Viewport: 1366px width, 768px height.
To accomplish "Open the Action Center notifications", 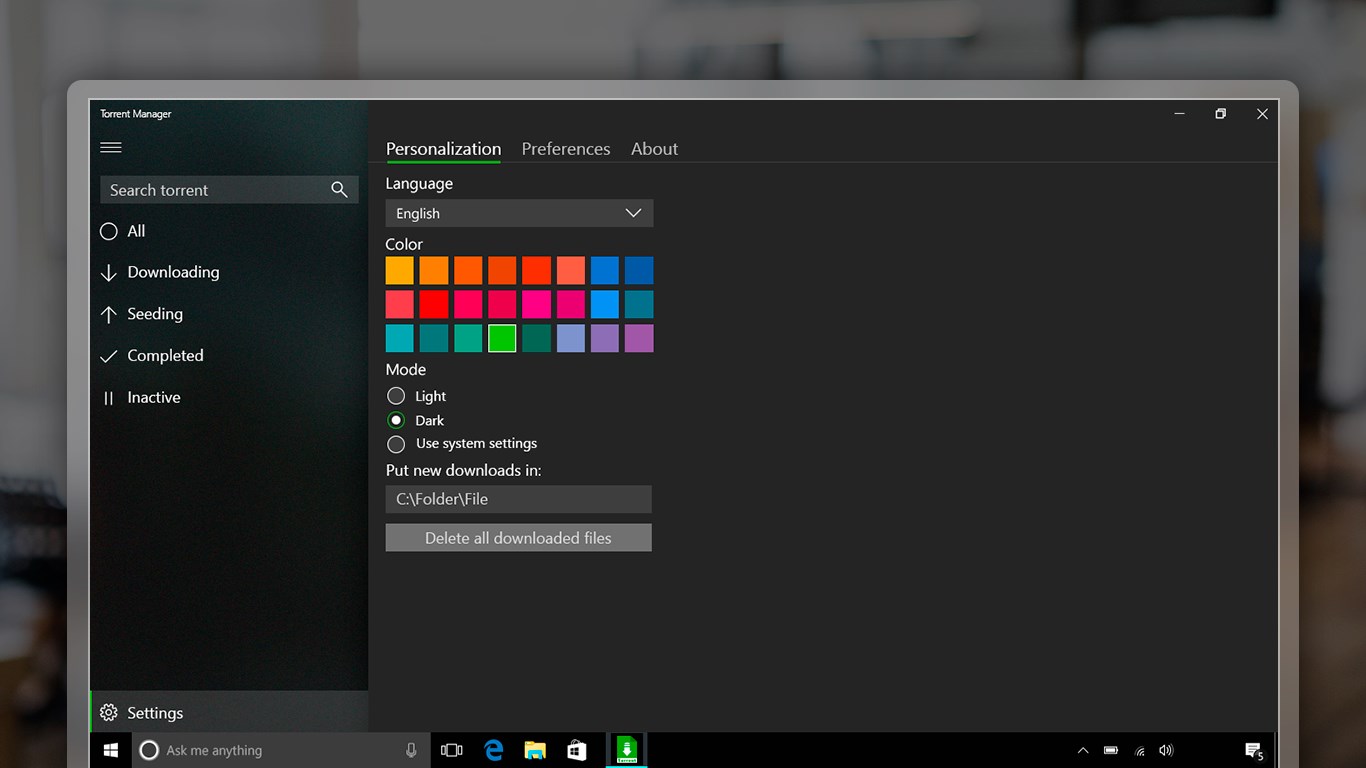I will pyautogui.click(x=1254, y=750).
